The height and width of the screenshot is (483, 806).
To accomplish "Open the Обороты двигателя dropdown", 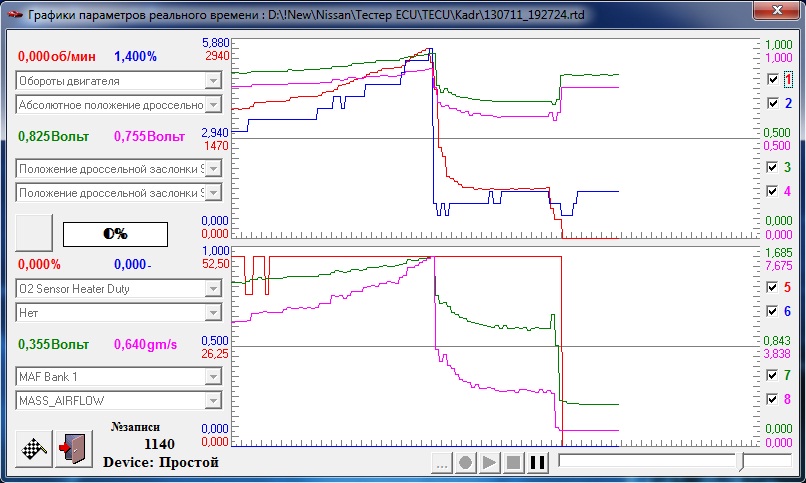I will [x=213, y=81].
